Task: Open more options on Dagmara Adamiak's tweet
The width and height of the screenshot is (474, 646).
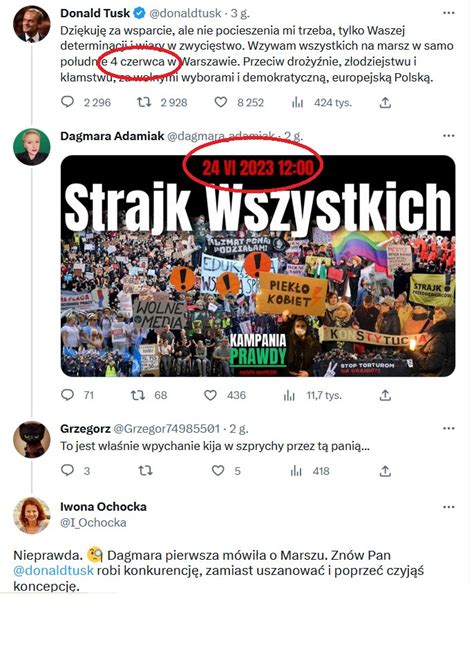Action: tap(448, 136)
